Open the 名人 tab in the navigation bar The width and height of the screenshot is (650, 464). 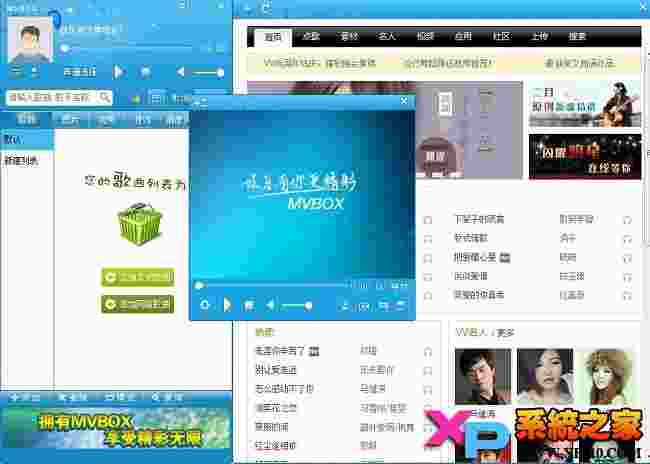click(x=386, y=36)
